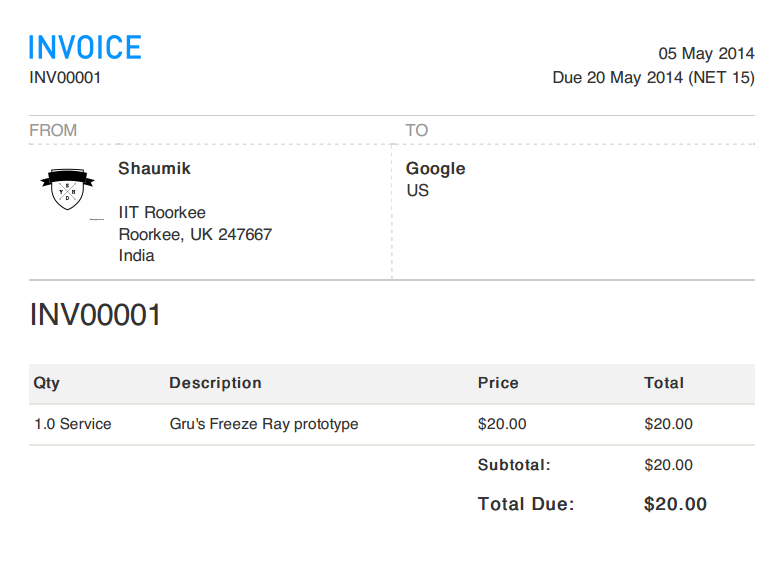Click the 05 May 2014 invoice date

706,54
